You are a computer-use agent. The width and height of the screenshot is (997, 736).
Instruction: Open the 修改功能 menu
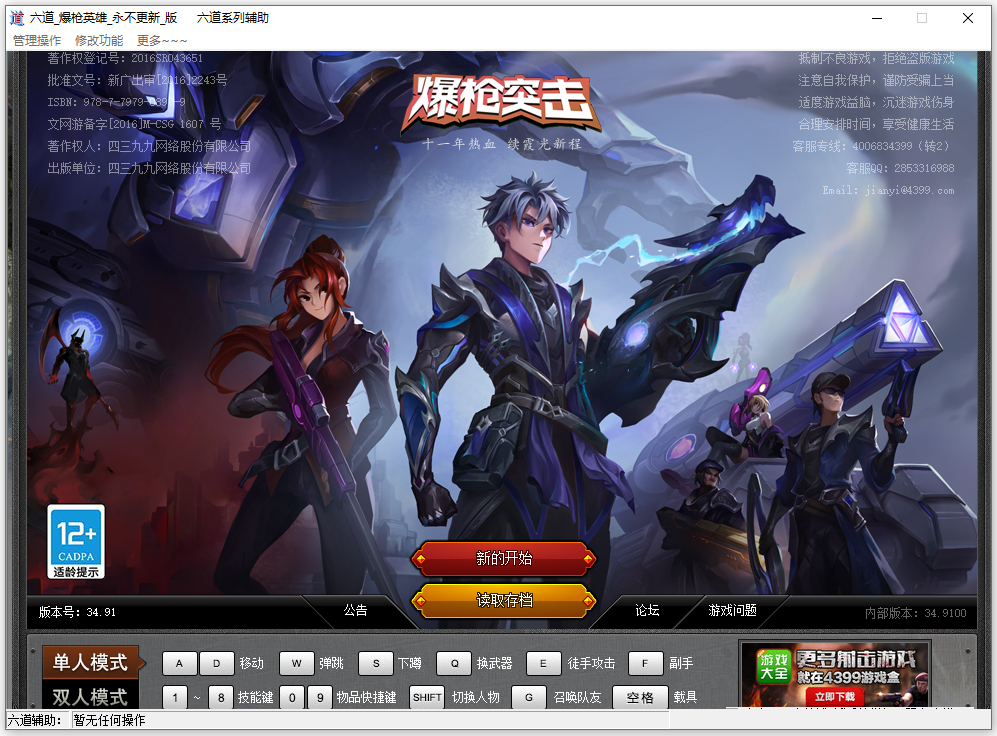tap(99, 41)
